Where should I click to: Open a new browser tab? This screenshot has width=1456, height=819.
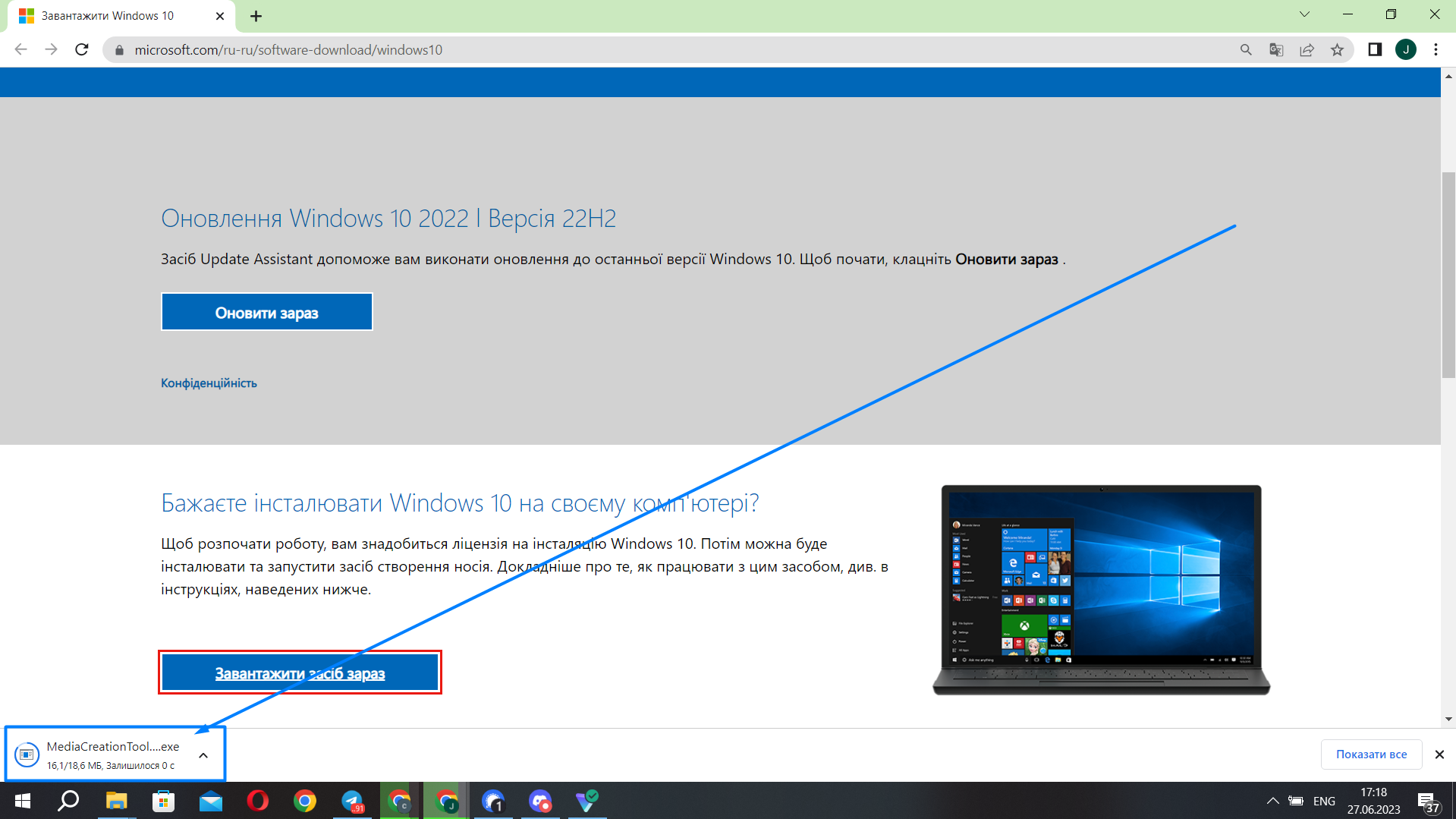pos(256,16)
